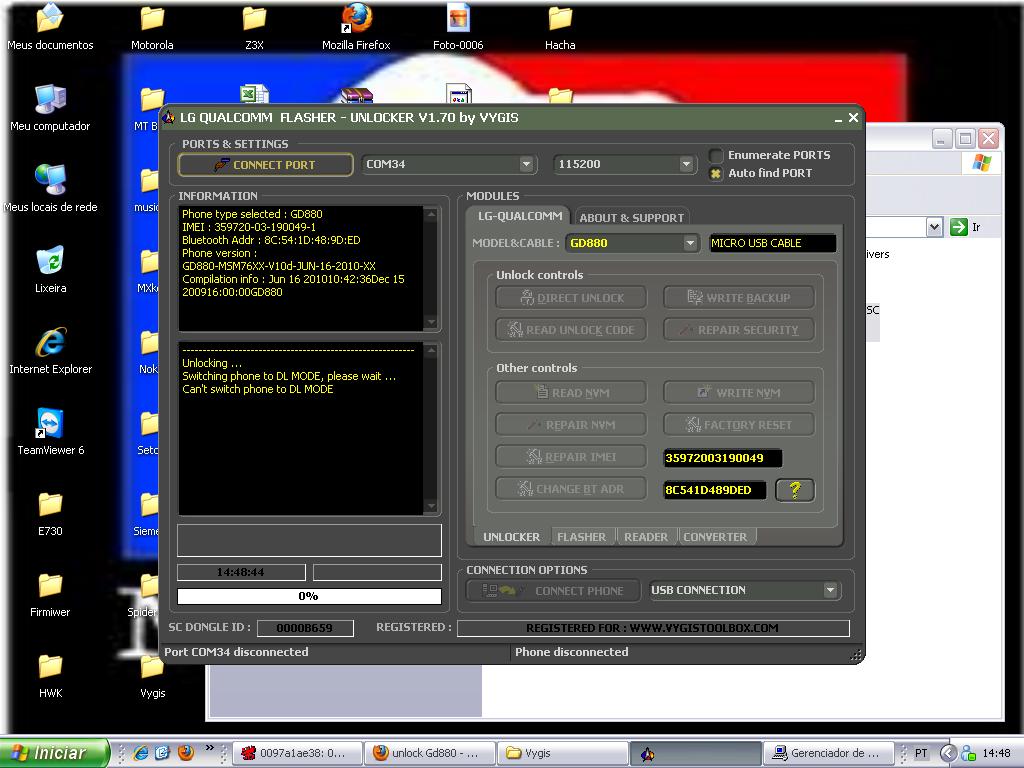Click the WRITE NVM button

[739, 393]
